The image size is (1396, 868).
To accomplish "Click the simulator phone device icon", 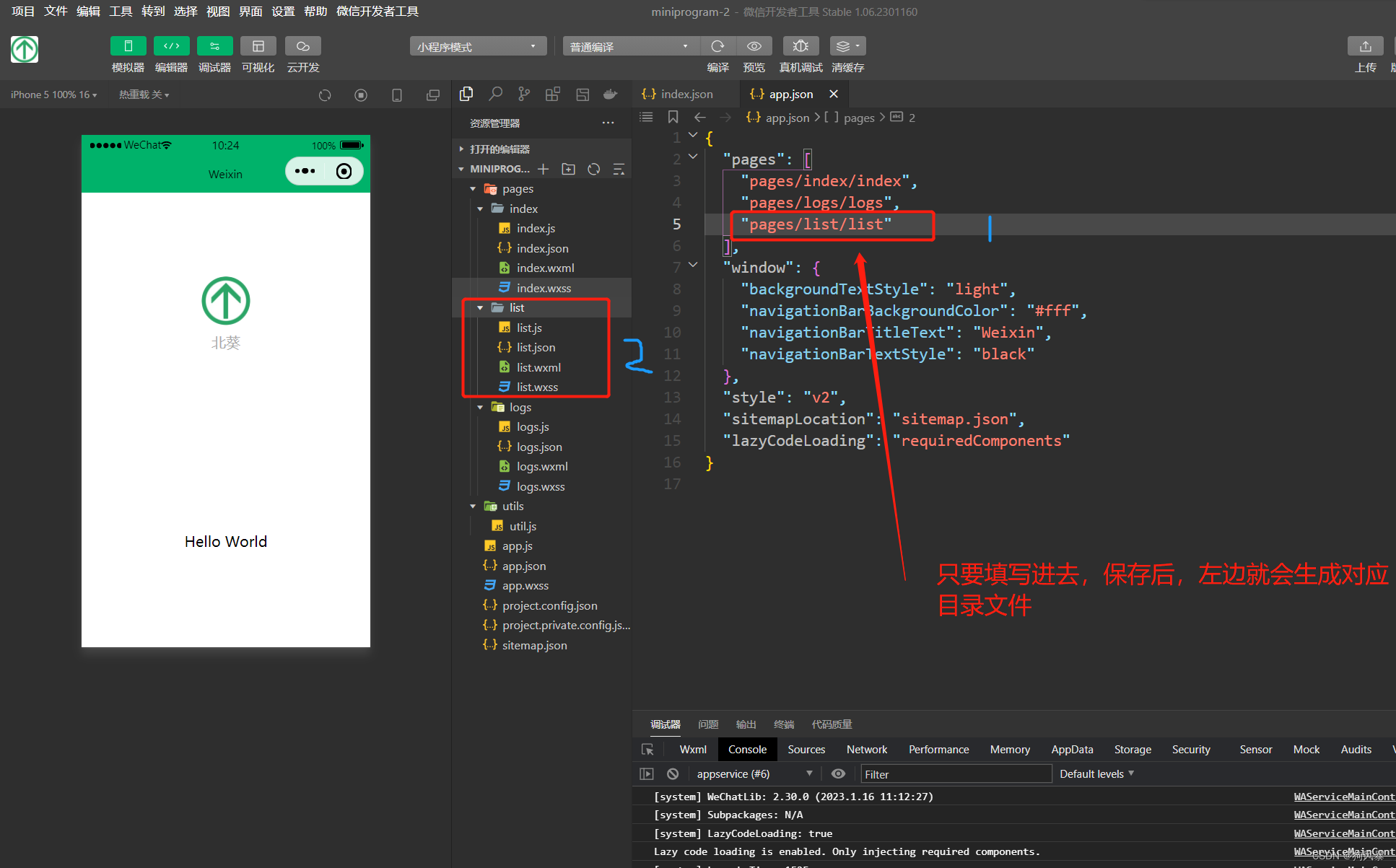I will [397, 95].
